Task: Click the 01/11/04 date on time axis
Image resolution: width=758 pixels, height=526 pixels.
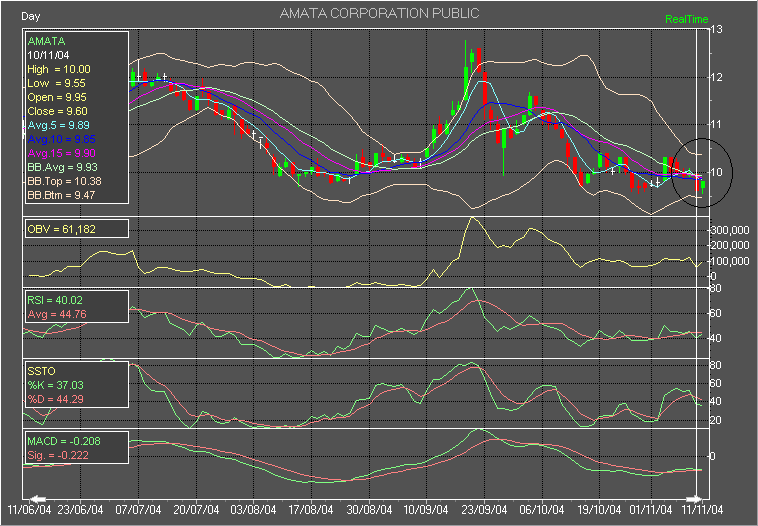Action: [650, 510]
